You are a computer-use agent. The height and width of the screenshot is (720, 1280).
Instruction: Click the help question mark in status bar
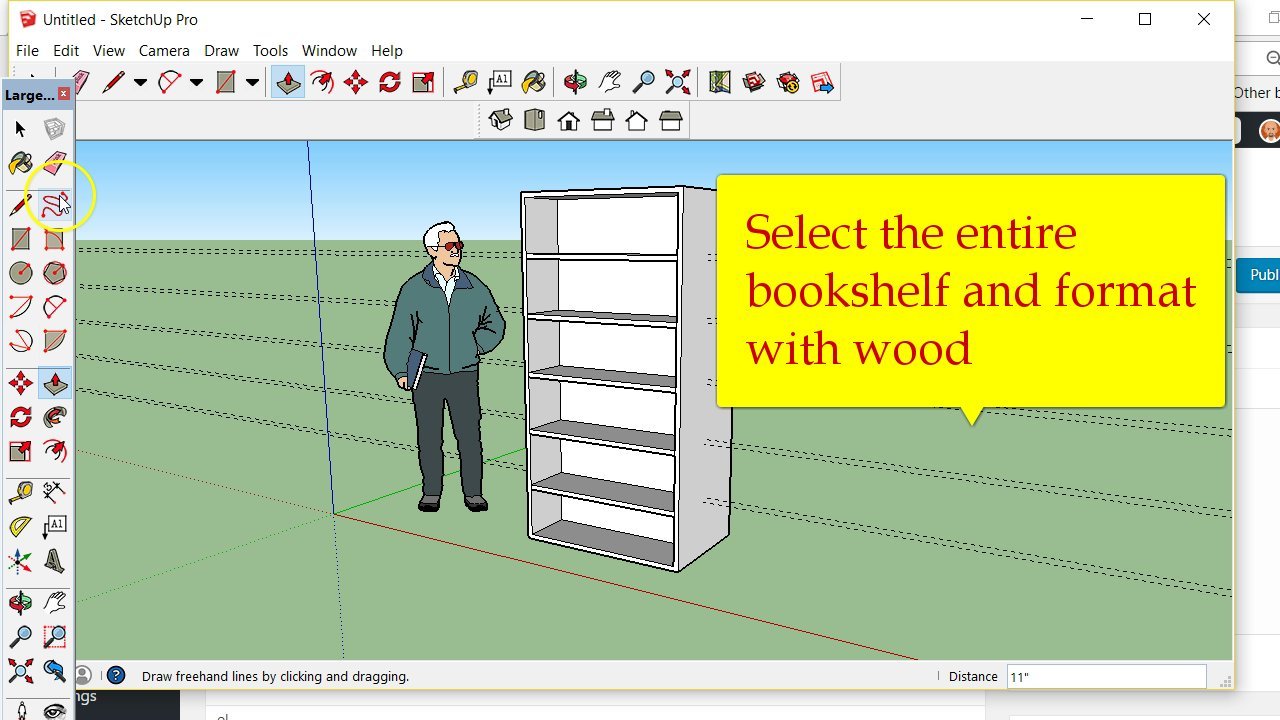pyautogui.click(x=116, y=676)
